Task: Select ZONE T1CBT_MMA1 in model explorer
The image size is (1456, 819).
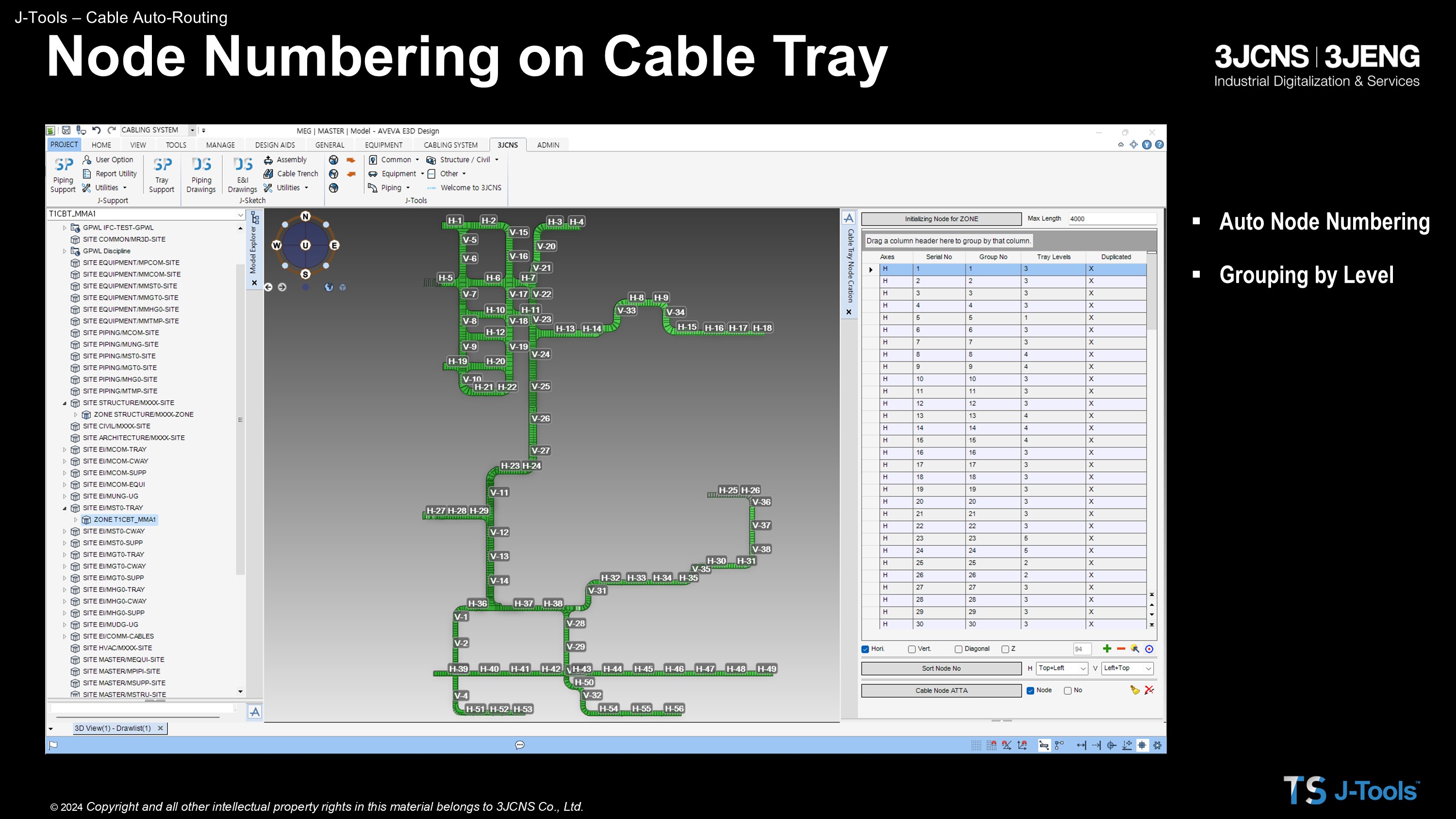Action: [124, 520]
